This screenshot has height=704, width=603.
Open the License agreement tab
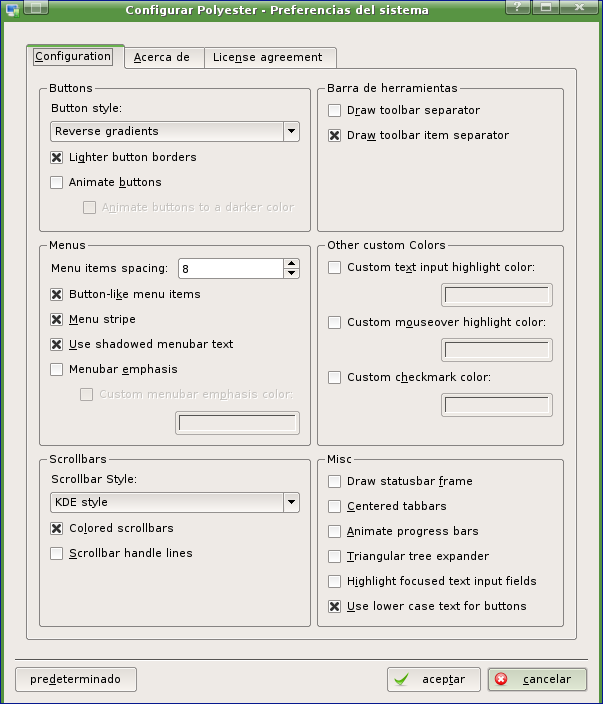[x=270, y=57]
